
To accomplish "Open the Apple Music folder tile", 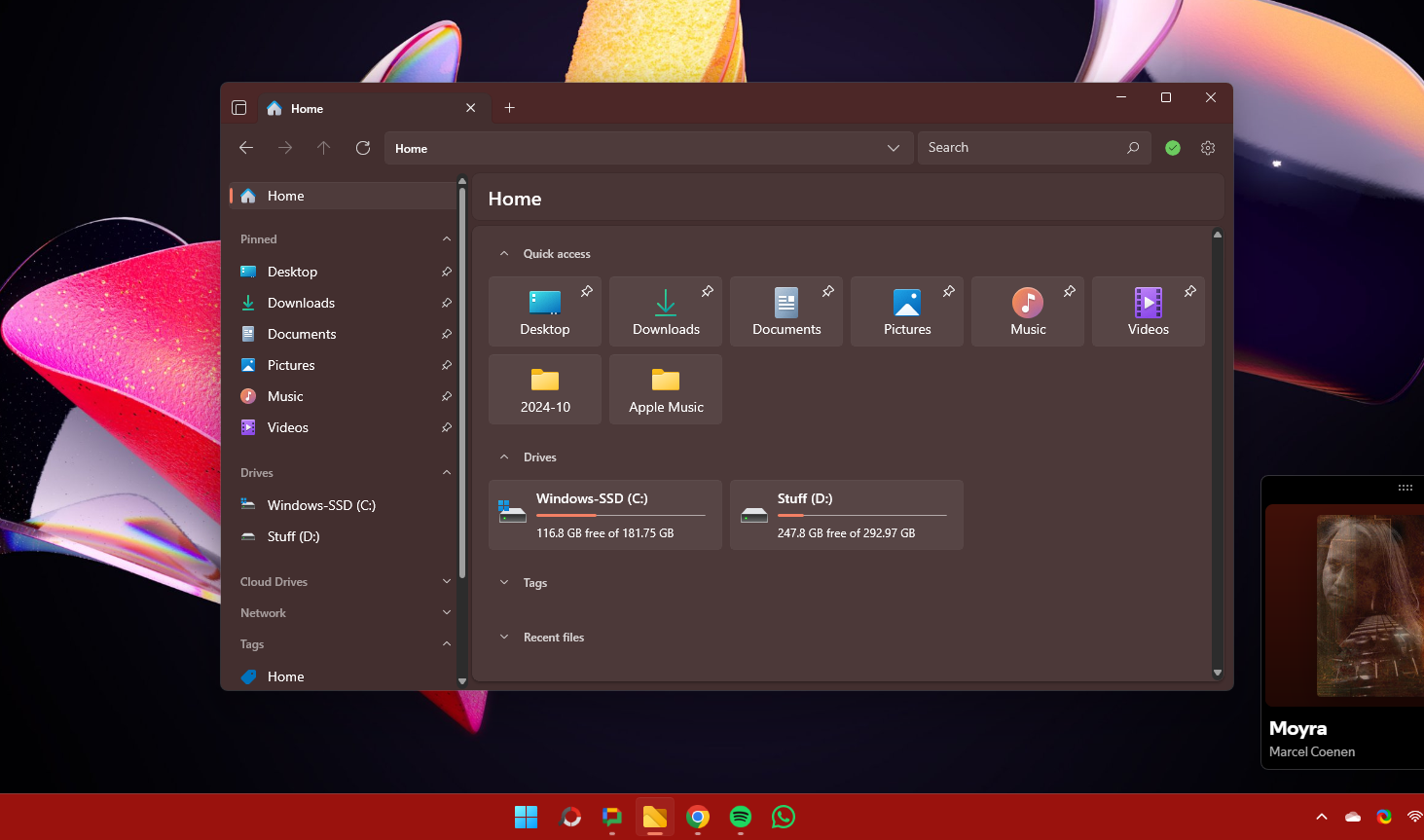I will tap(666, 389).
